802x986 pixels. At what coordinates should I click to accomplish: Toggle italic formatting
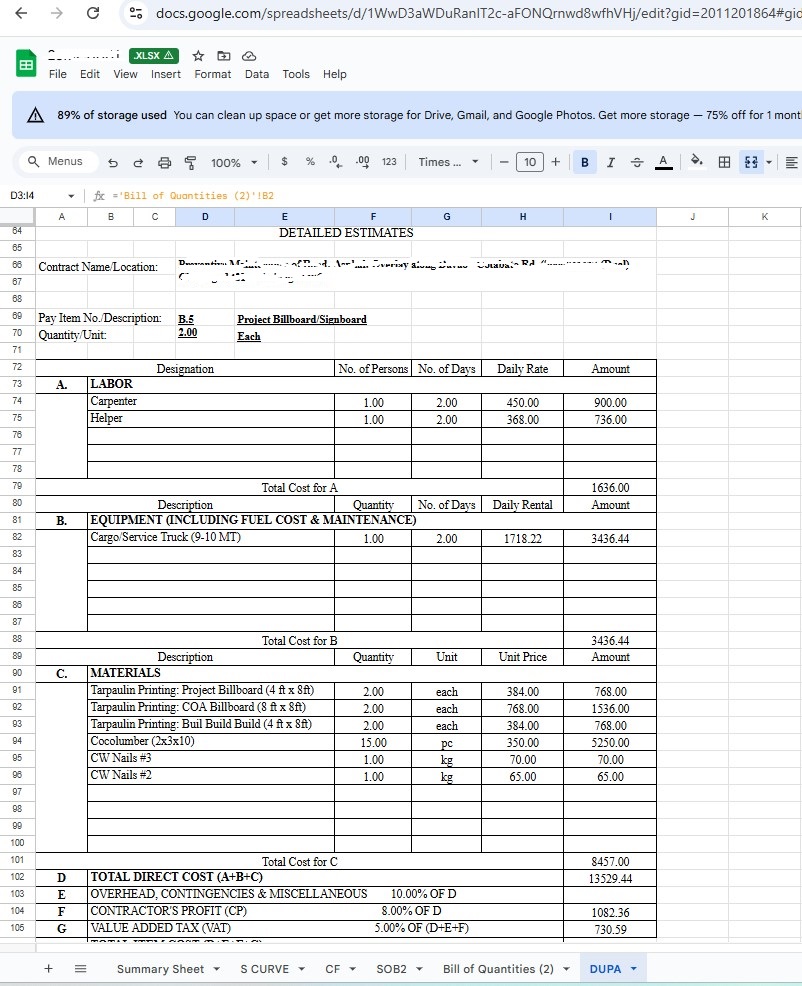pyautogui.click(x=610, y=162)
